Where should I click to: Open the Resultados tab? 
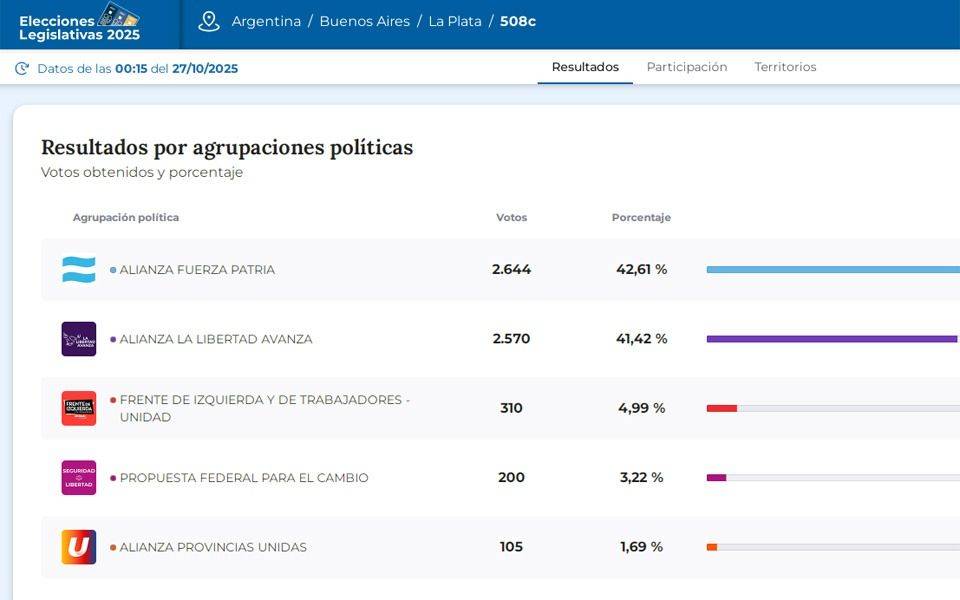point(585,67)
